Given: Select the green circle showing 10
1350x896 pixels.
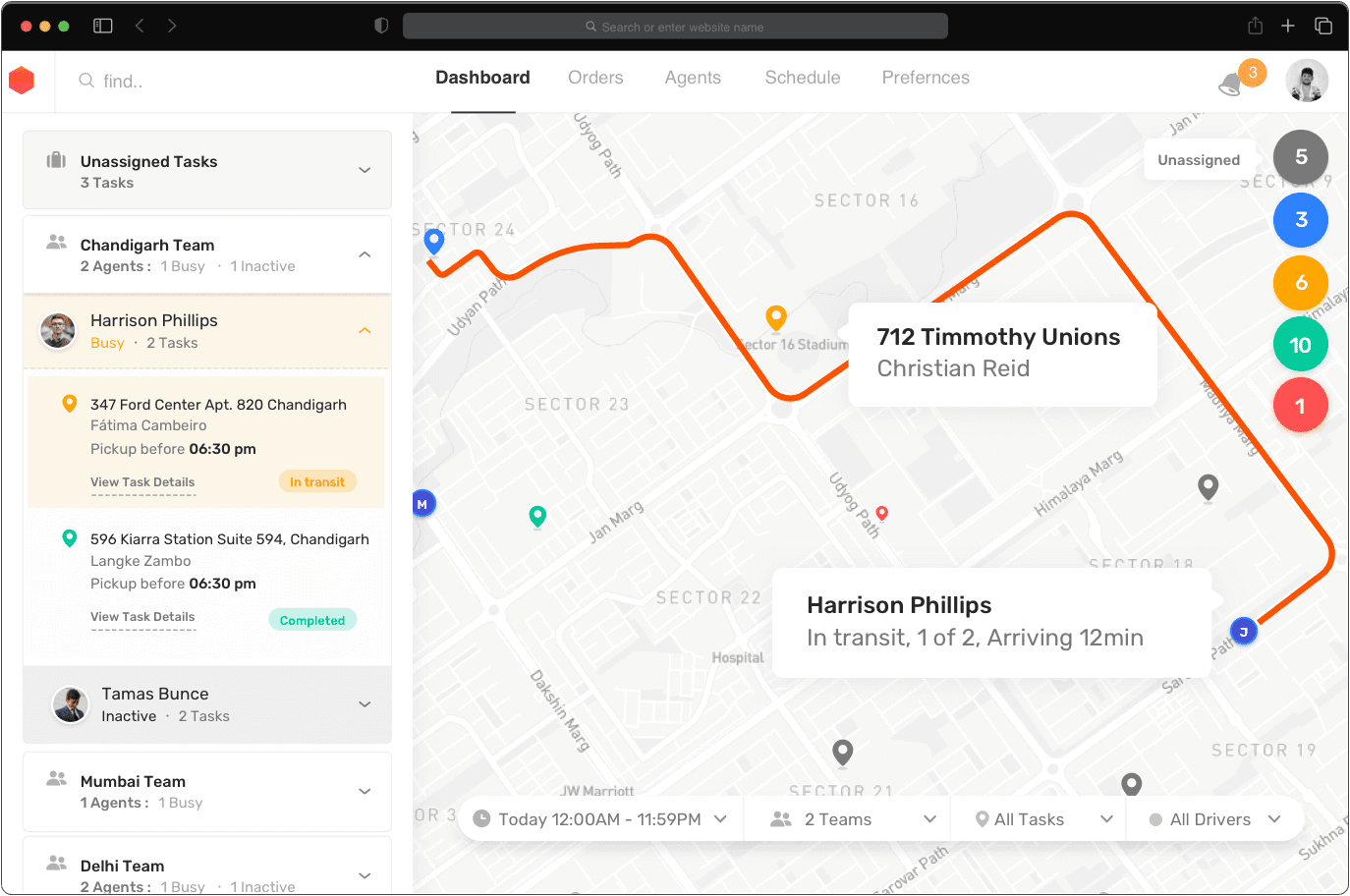Looking at the screenshot, I should [x=1300, y=345].
